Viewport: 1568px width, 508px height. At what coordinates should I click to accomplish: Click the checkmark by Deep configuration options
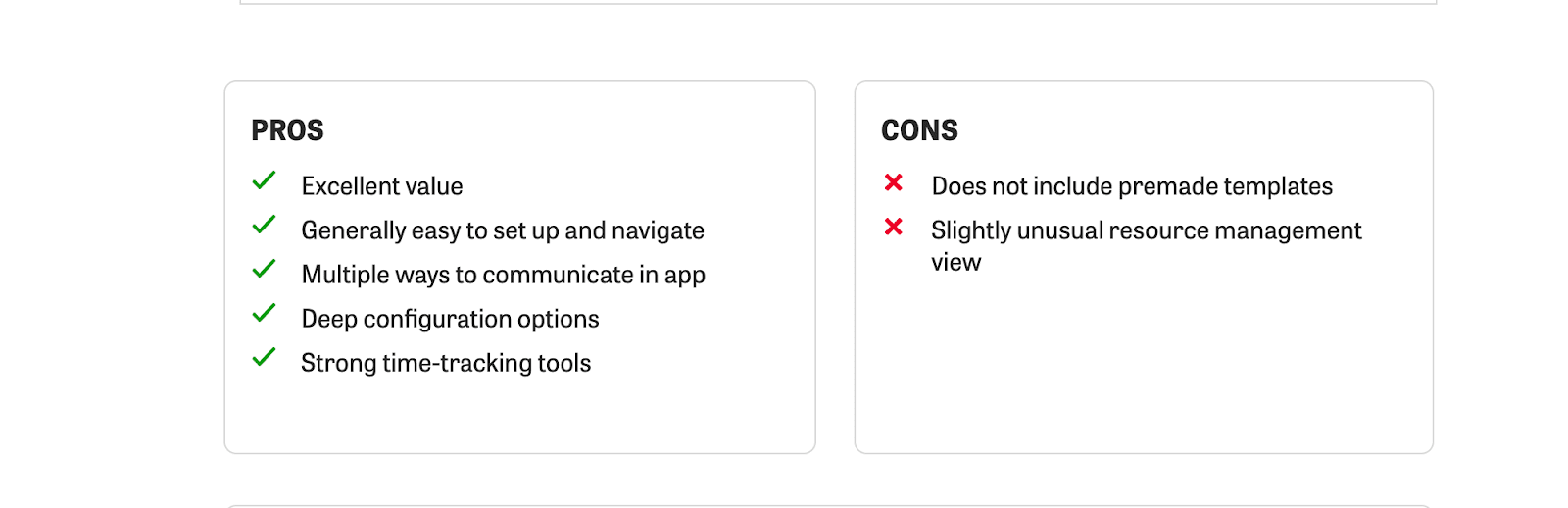pos(264,313)
